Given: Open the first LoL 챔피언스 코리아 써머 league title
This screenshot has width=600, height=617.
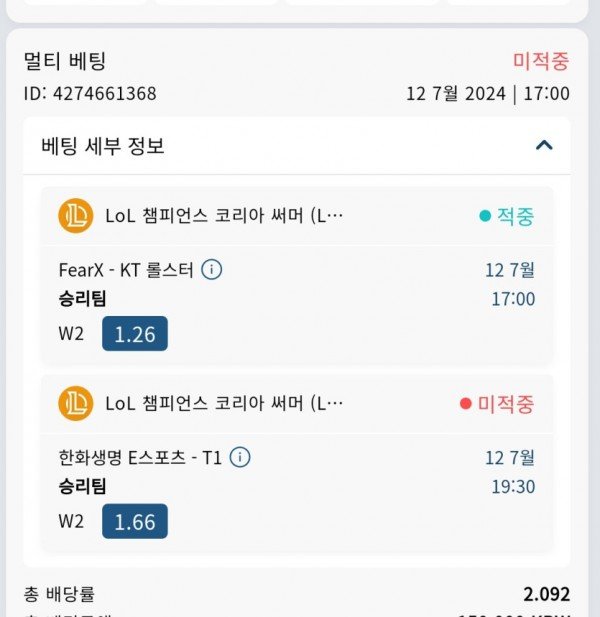Looking at the screenshot, I should point(224,216).
